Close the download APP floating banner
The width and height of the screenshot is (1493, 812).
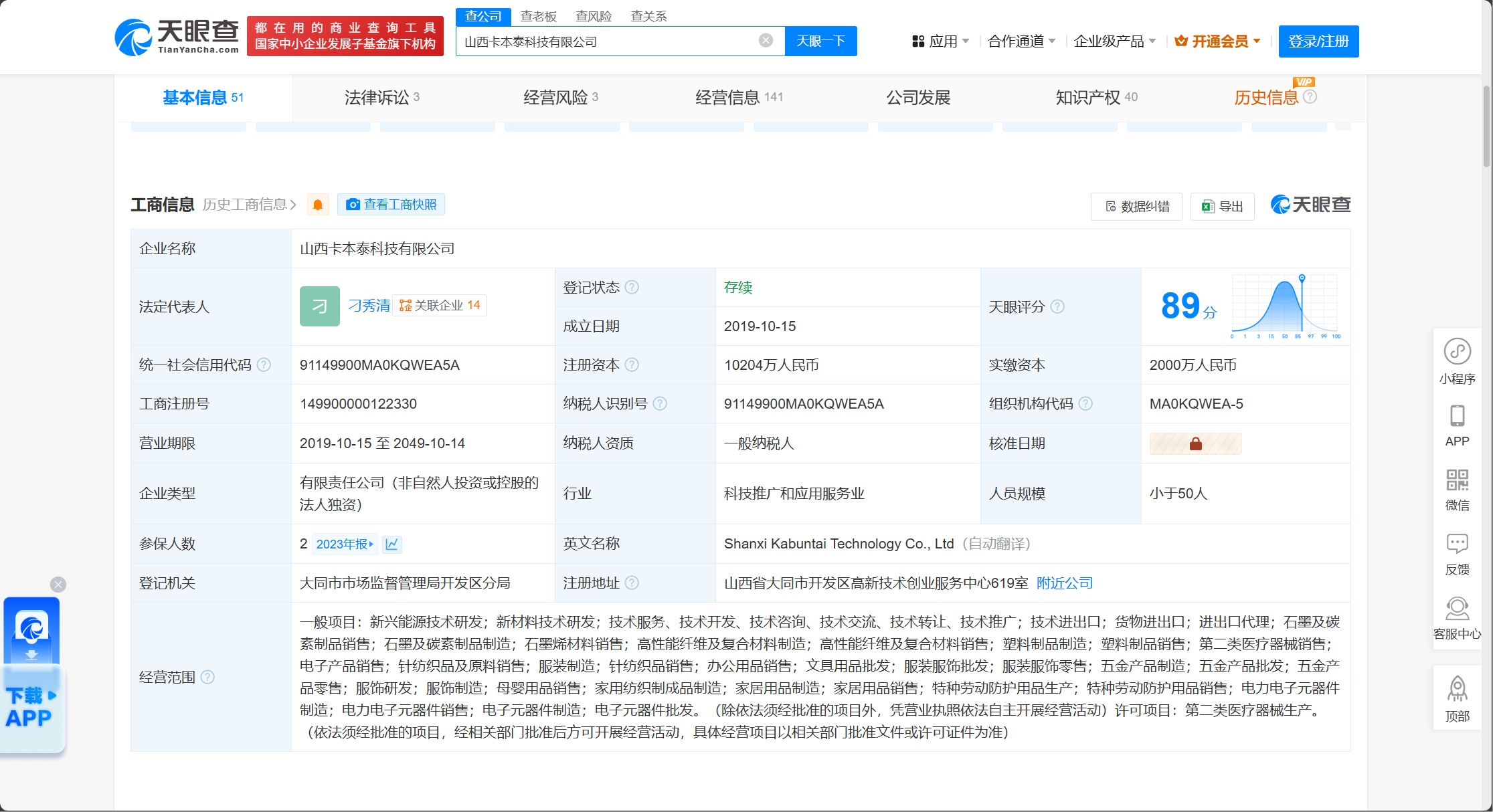pyautogui.click(x=58, y=585)
